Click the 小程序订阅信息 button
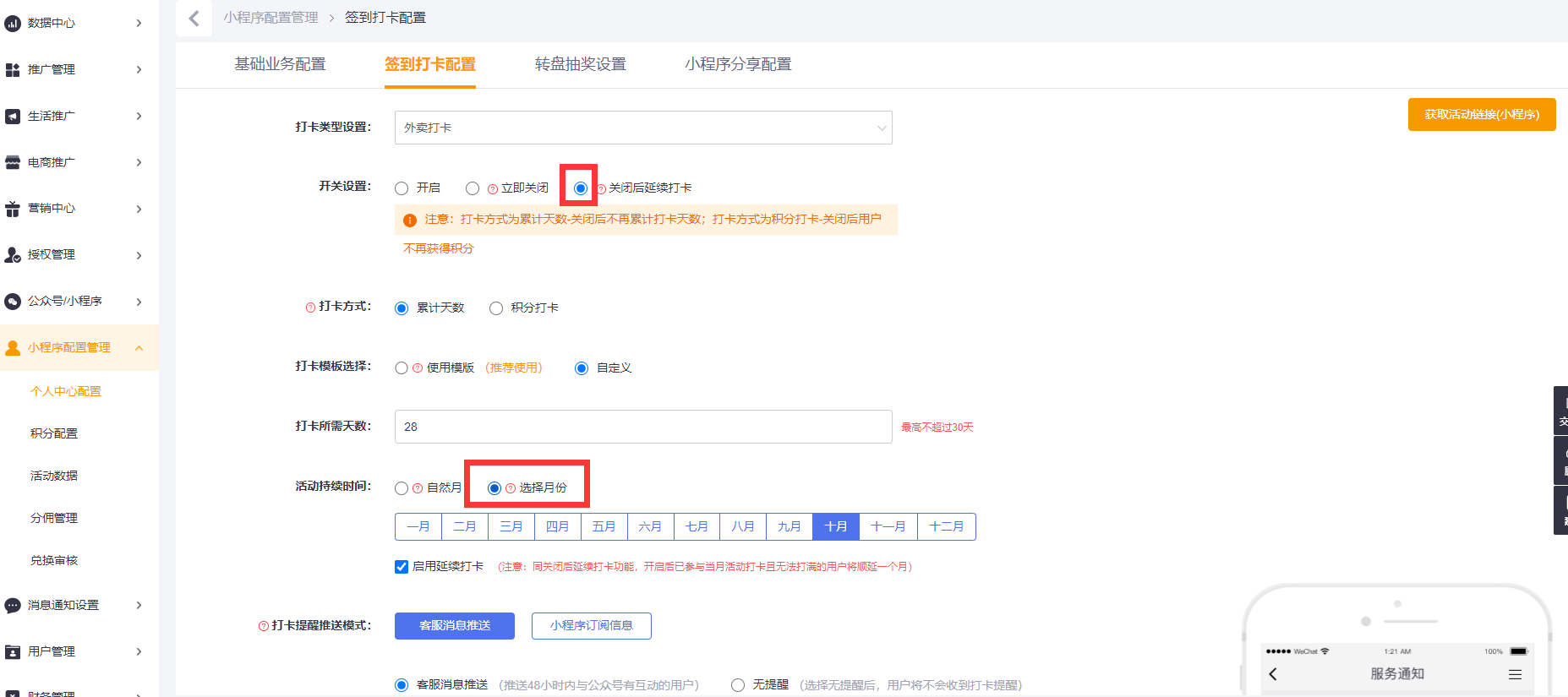Image resolution: width=1568 pixels, height=697 pixels. [591, 626]
